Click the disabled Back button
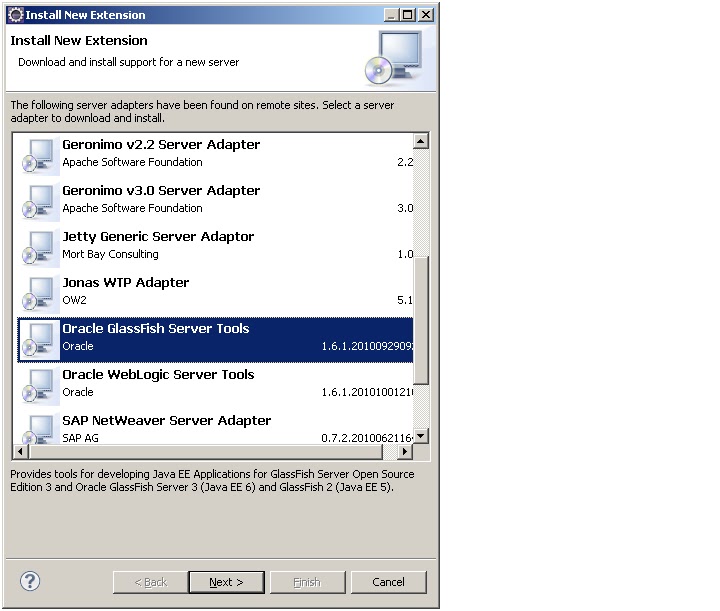The image size is (720, 611). point(151,582)
